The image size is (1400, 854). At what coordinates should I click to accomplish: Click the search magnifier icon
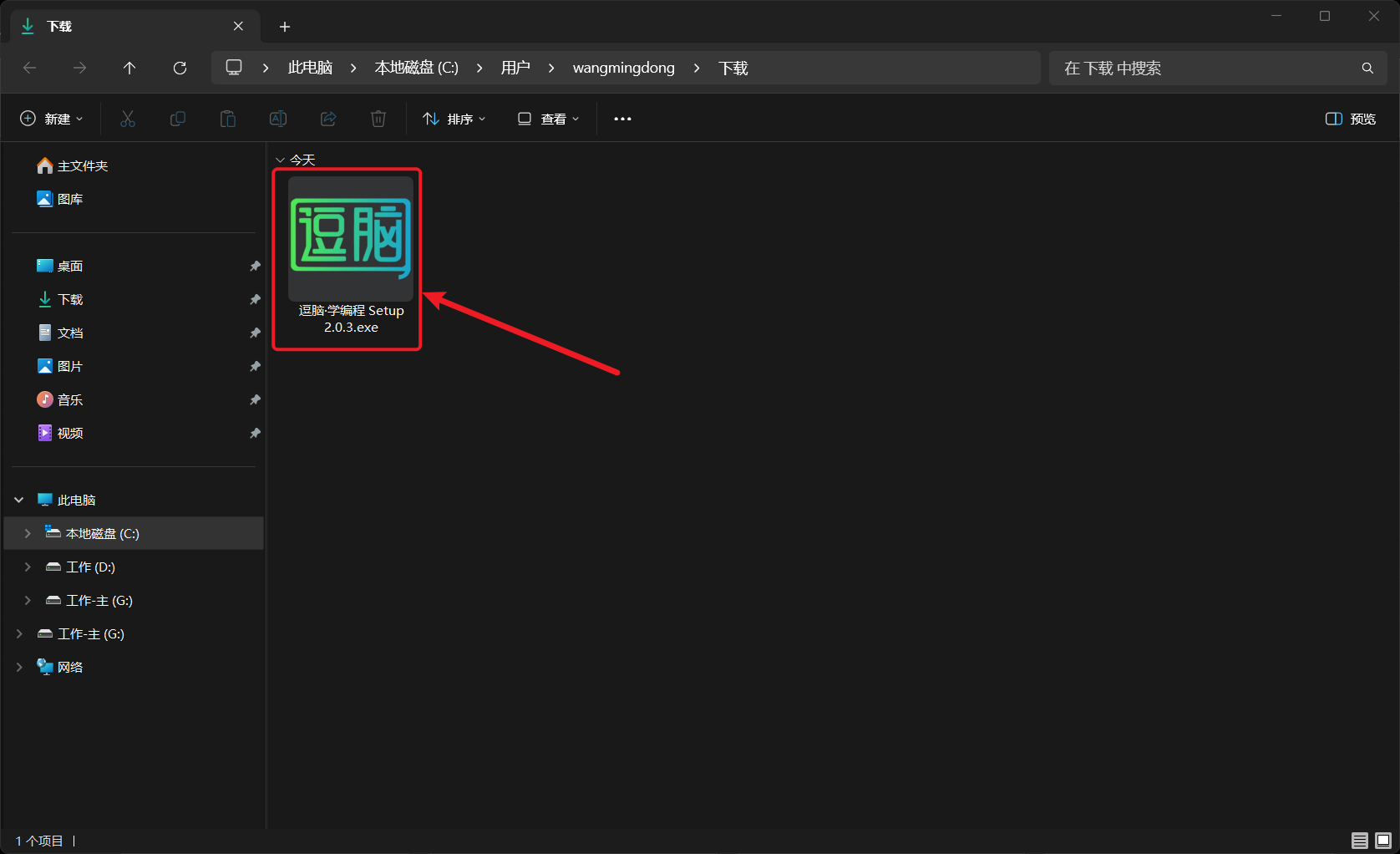click(x=1367, y=68)
